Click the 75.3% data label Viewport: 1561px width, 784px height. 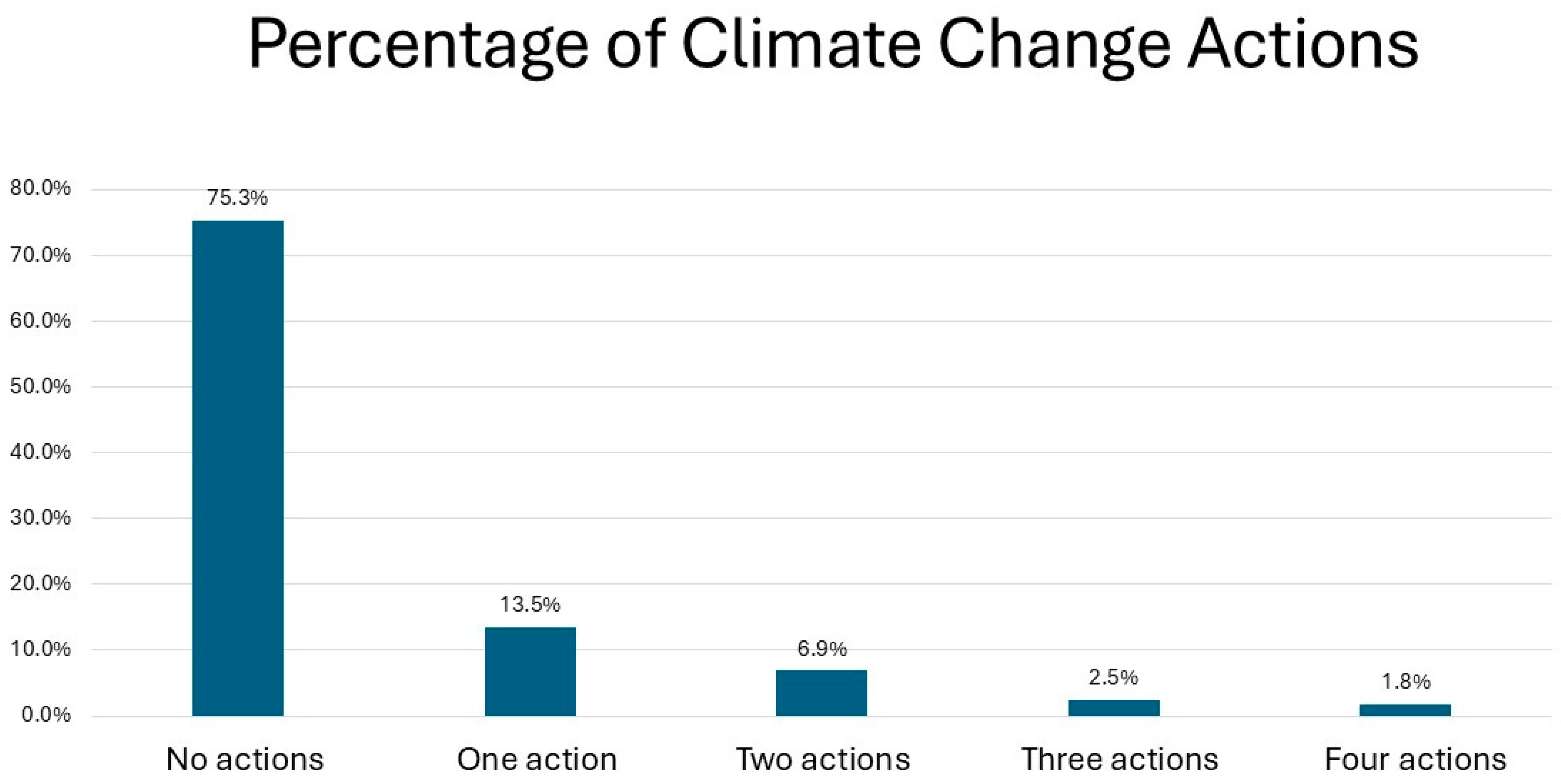click(237, 198)
